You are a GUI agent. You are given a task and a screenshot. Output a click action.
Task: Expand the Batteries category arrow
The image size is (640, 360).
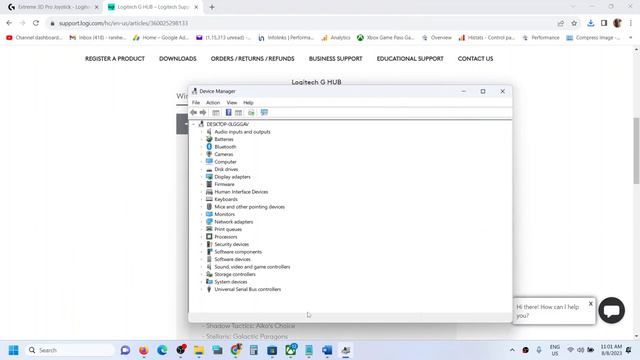[201, 139]
